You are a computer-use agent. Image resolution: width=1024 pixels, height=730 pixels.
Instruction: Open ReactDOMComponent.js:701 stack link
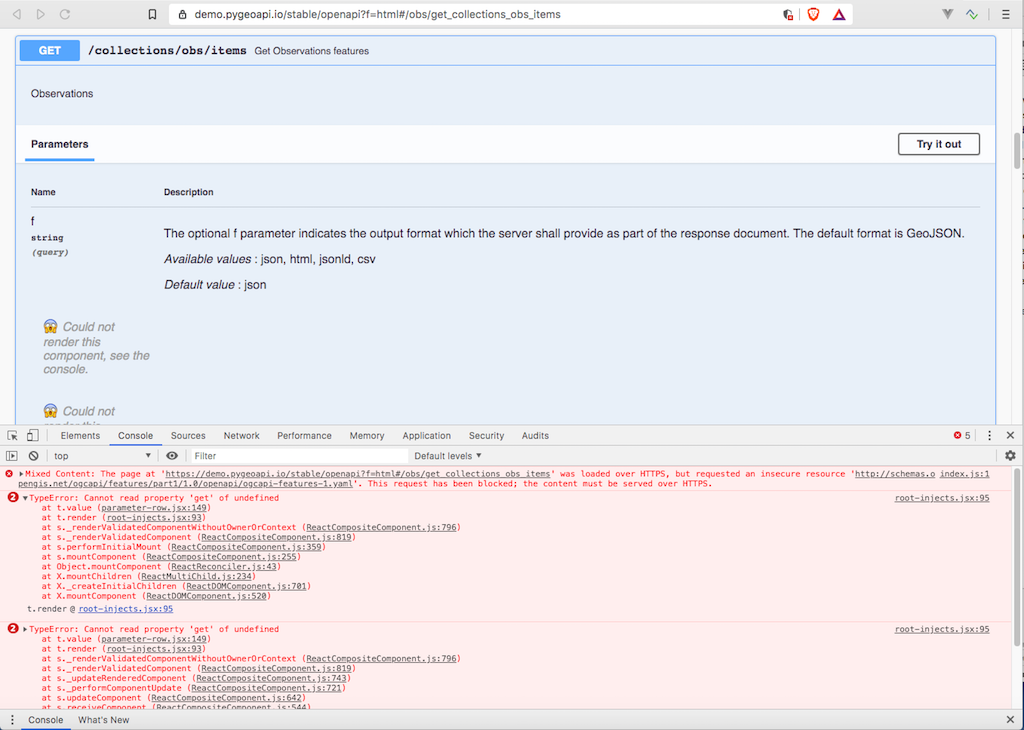(x=246, y=586)
